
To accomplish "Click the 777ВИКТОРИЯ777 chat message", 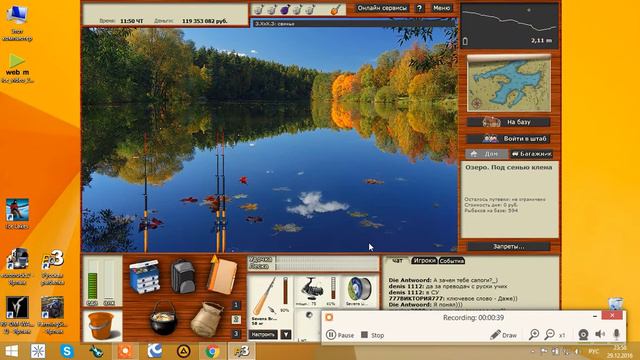I will pyautogui.click(x=453, y=299).
